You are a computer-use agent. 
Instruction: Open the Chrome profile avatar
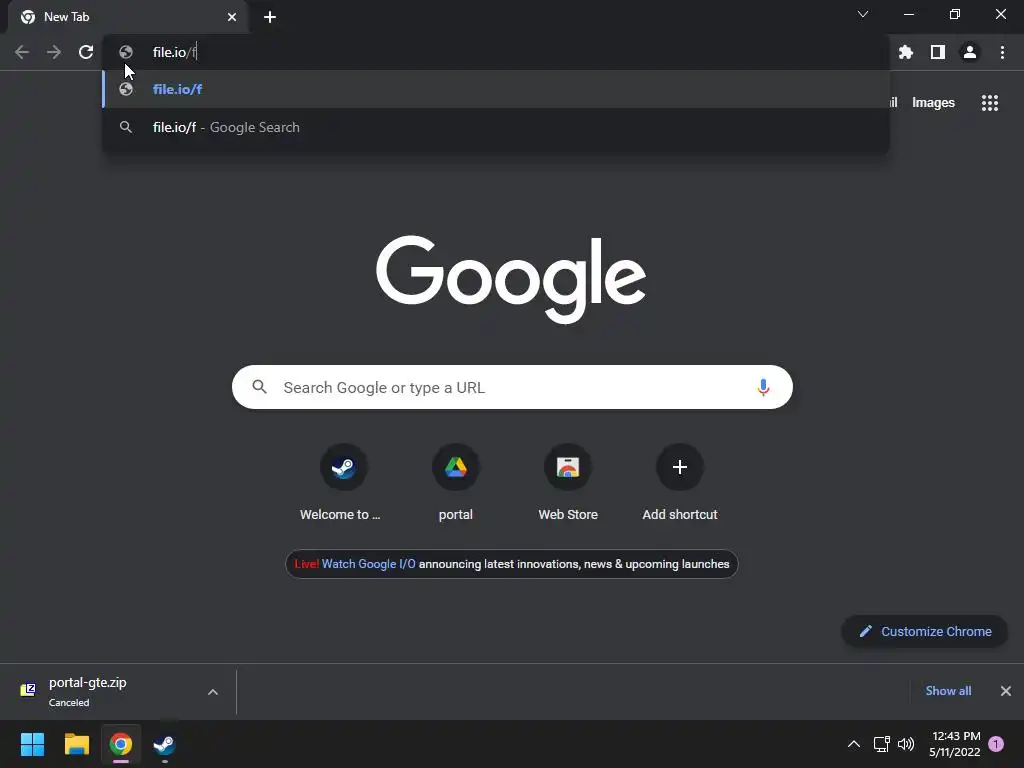(x=970, y=52)
